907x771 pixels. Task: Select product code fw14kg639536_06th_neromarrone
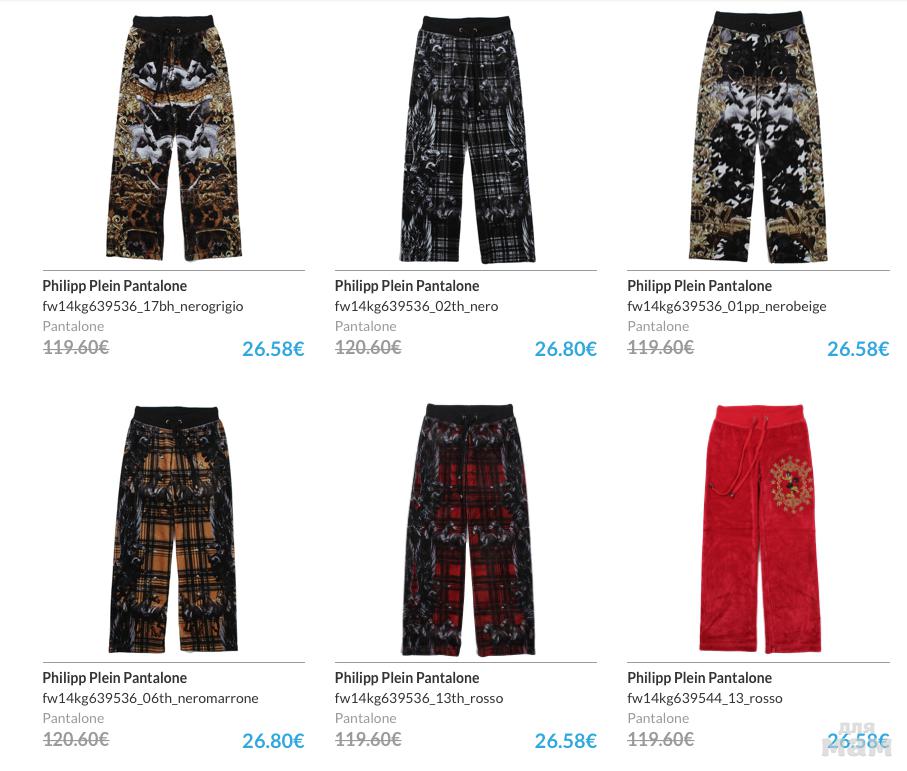150,699
